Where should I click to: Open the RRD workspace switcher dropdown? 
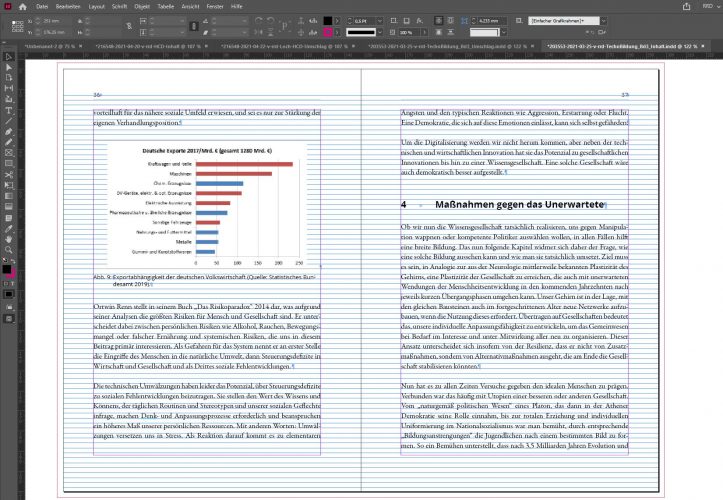point(710,6)
